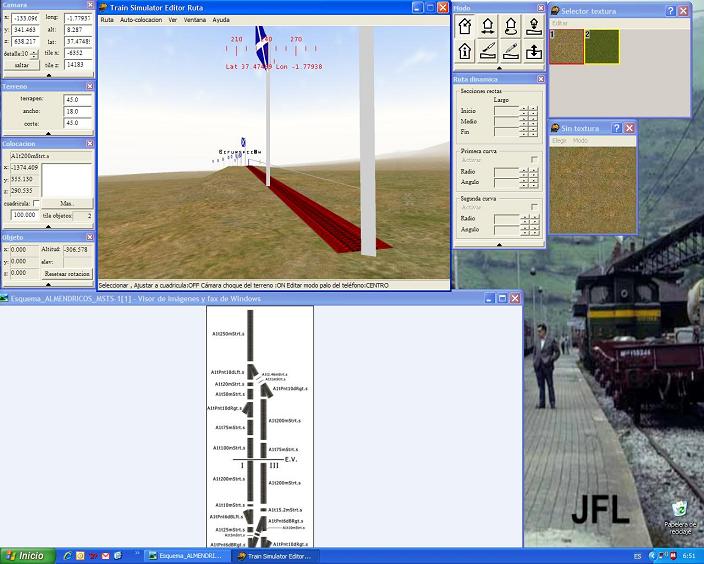Select the rotate object mode icon
This screenshot has width=704, height=564.
[x=511, y=26]
